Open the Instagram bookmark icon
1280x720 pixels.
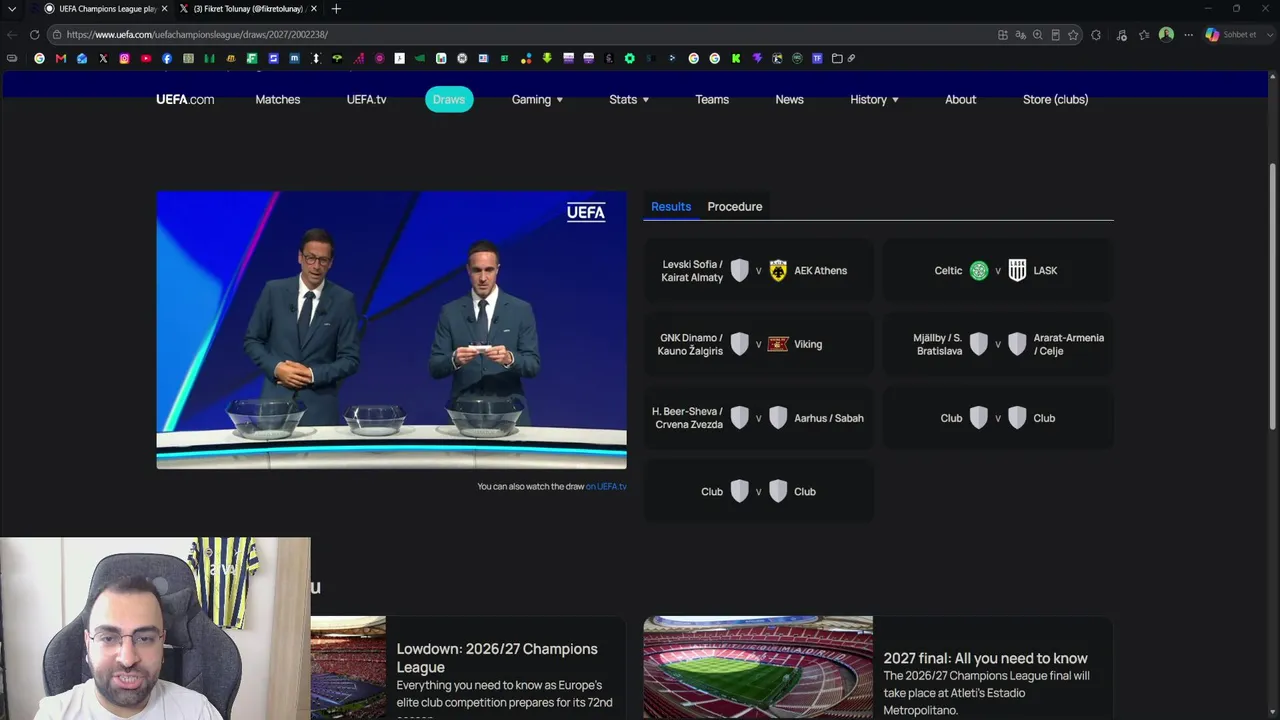point(124,58)
